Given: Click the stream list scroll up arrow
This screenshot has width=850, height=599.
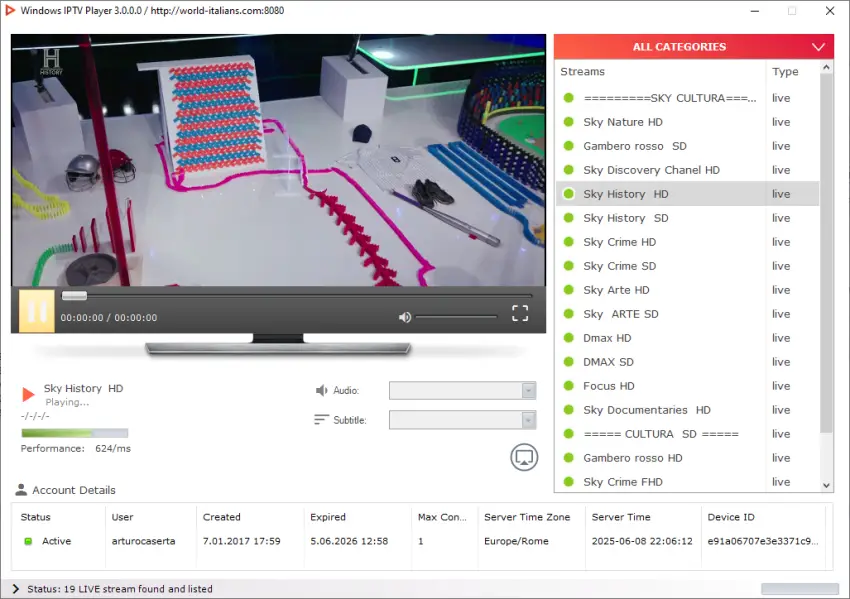Looking at the screenshot, I should coord(826,68).
